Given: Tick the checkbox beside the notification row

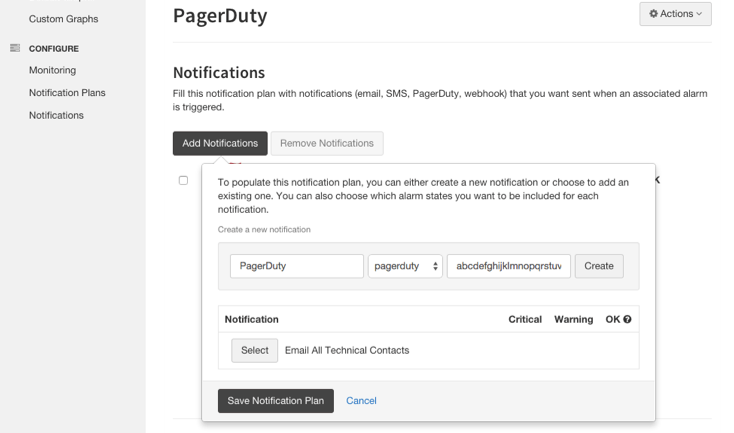Looking at the screenshot, I should click(184, 180).
